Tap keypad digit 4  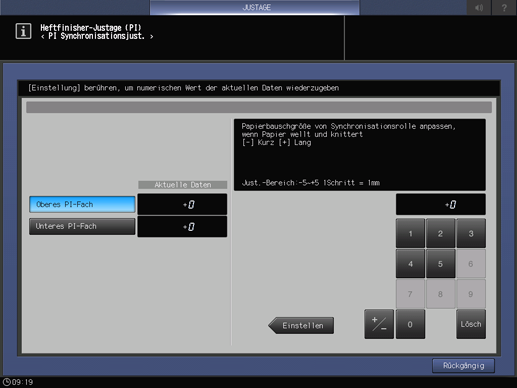coord(410,264)
